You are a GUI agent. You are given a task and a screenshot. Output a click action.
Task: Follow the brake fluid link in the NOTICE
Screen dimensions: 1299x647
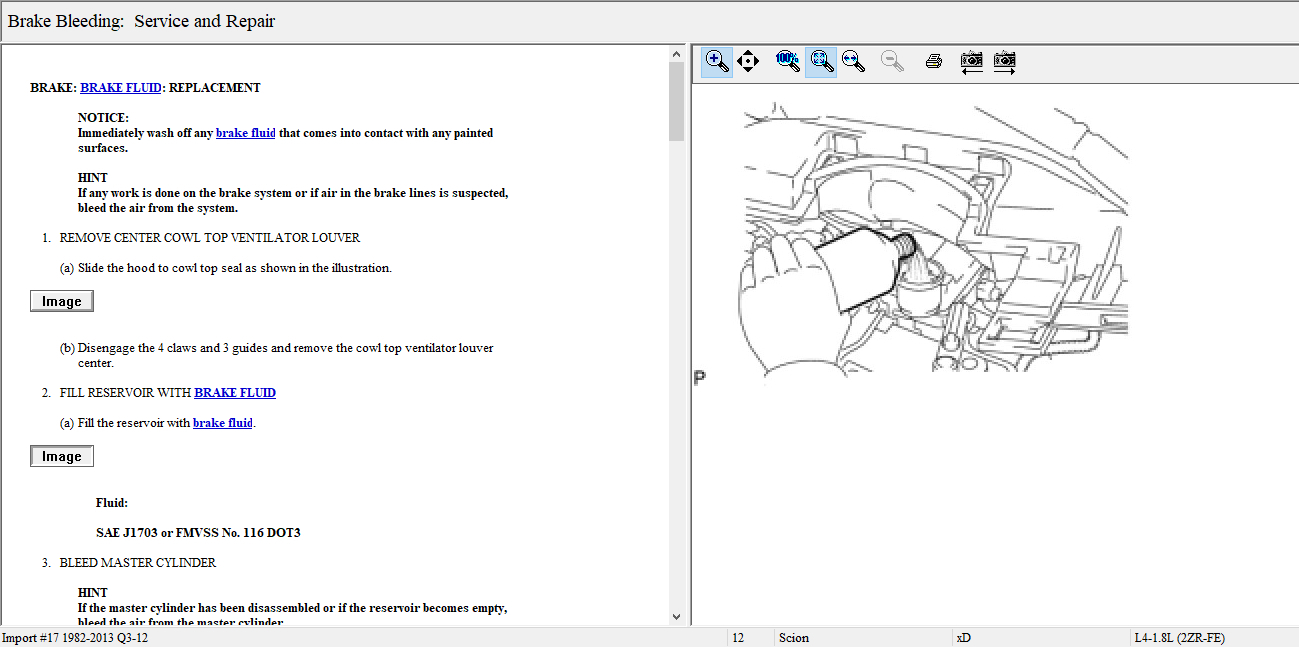click(x=245, y=133)
